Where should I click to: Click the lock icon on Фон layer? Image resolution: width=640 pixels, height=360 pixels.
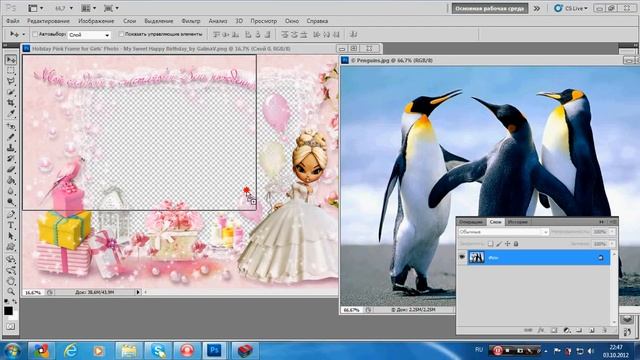[x=600, y=258]
